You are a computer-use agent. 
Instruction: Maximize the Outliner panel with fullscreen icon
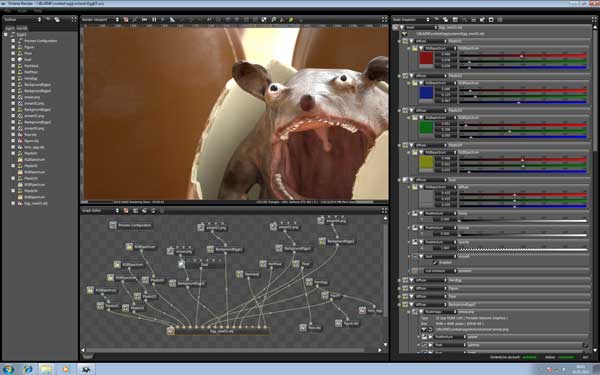(74, 19)
